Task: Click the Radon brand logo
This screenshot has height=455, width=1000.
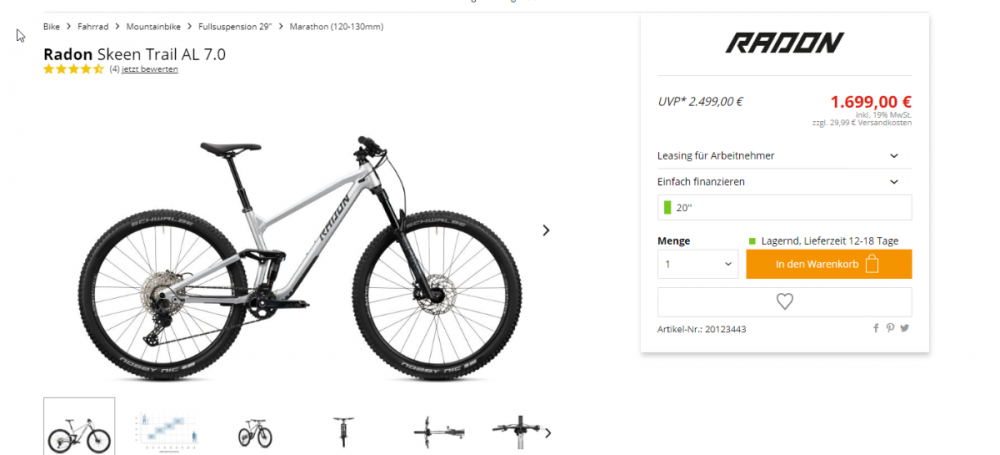Action: 784,43
